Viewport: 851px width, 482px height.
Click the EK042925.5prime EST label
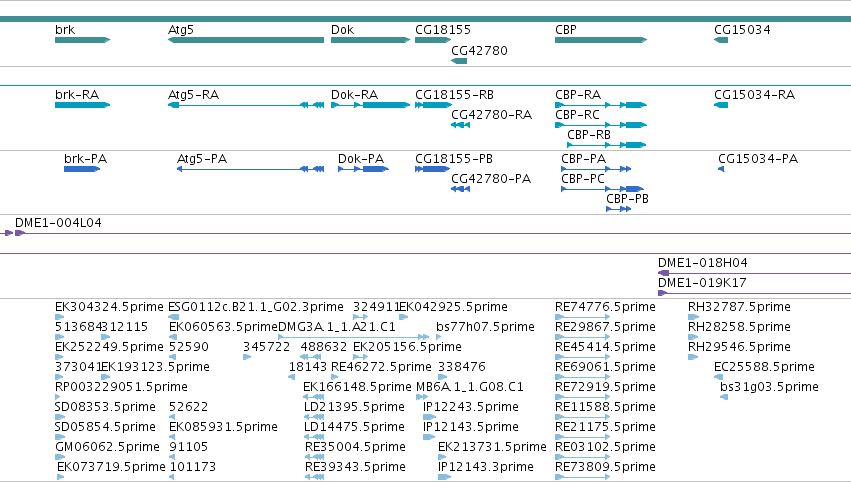(453, 307)
